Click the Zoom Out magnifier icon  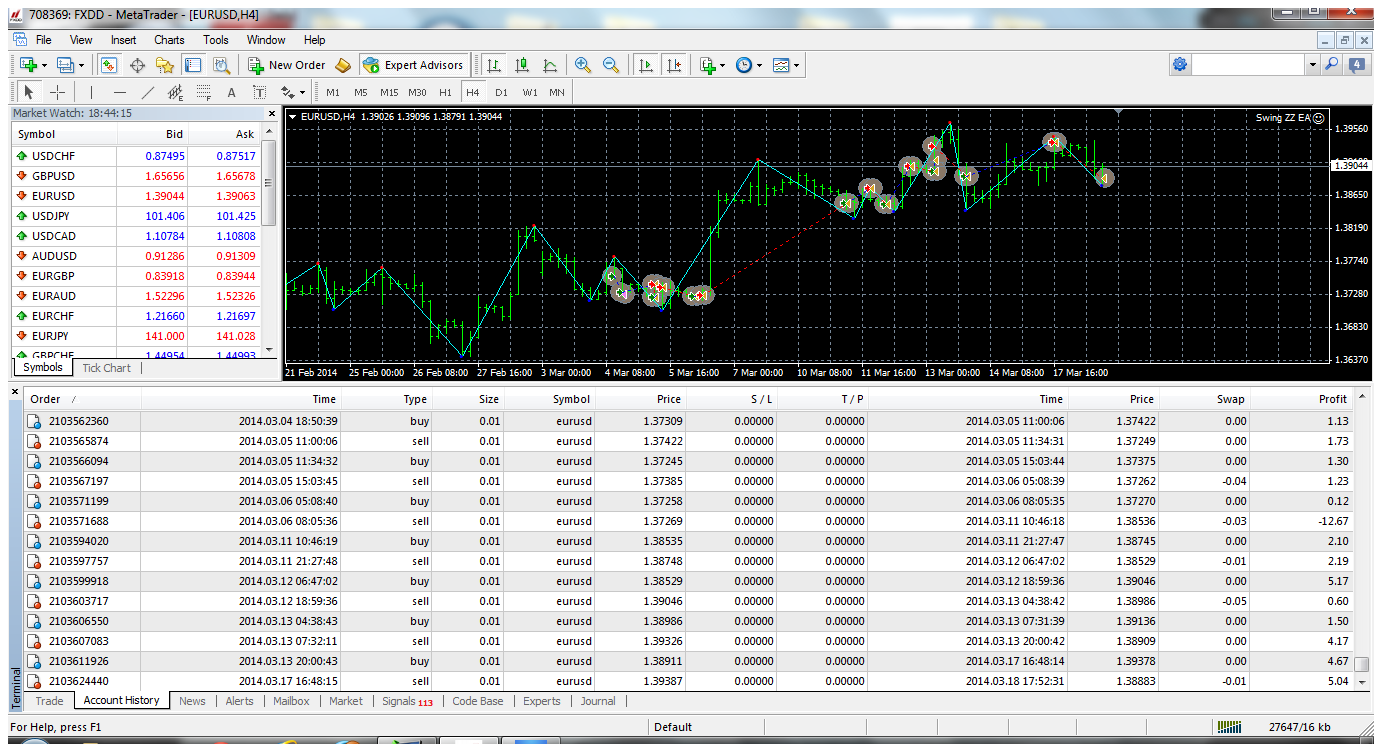[611, 65]
